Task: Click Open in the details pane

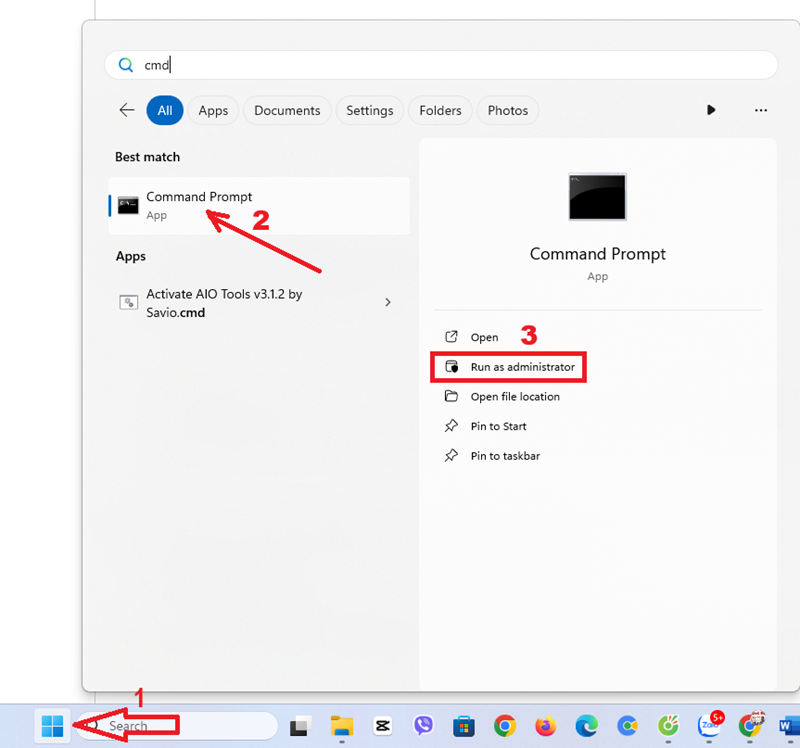Action: [484, 337]
